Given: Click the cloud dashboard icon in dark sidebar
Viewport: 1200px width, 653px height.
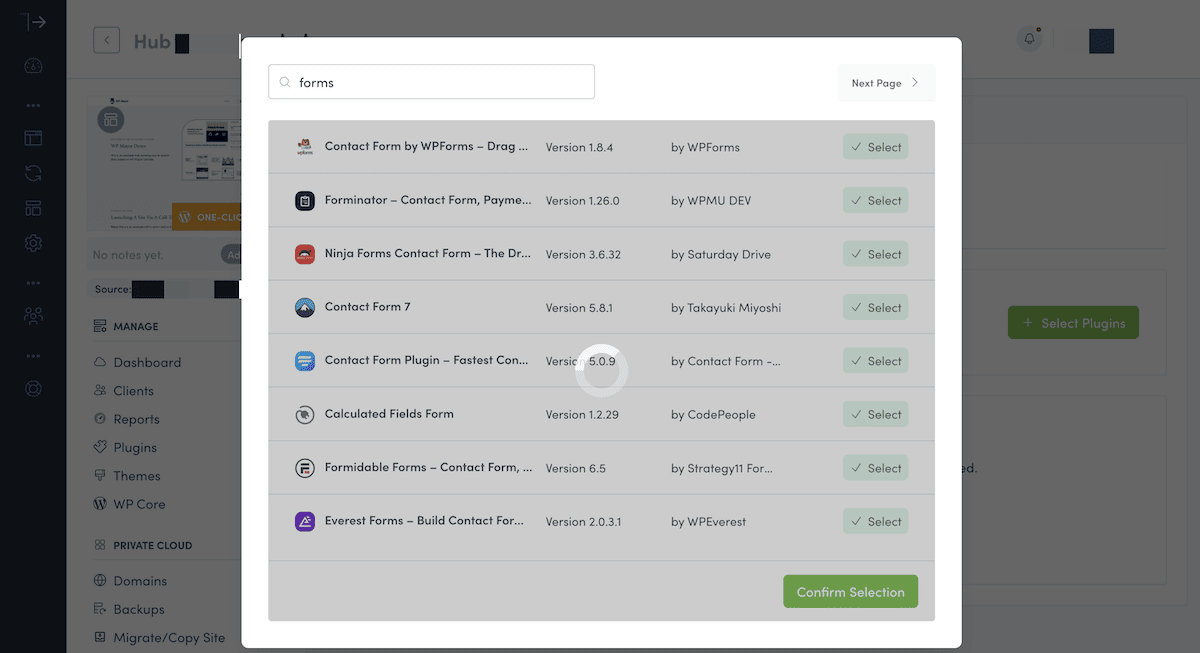Looking at the screenshot, I should 34,66.
